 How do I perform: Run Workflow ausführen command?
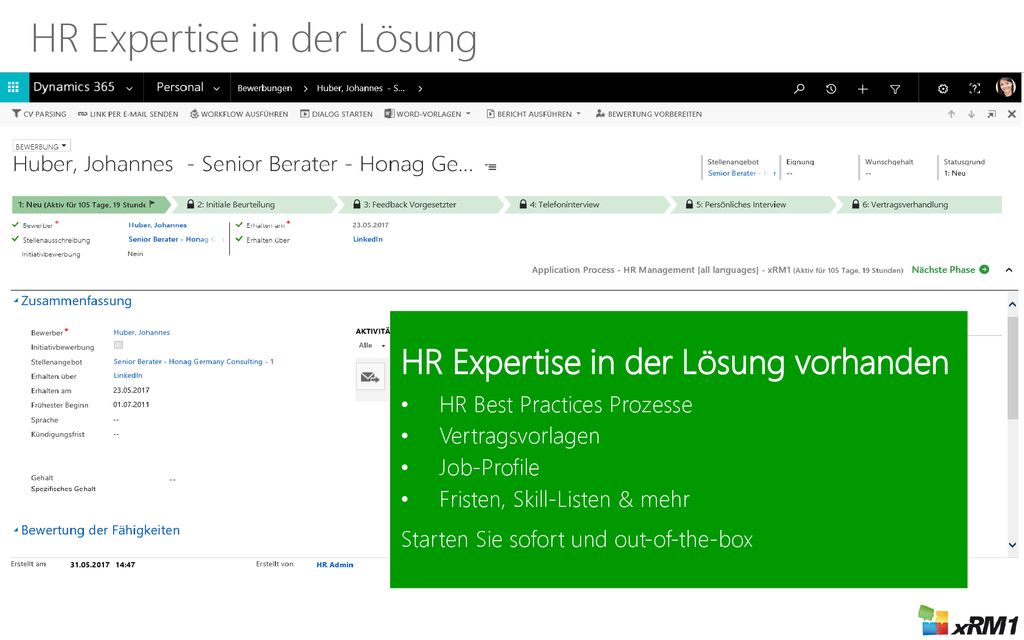(239, 114)
